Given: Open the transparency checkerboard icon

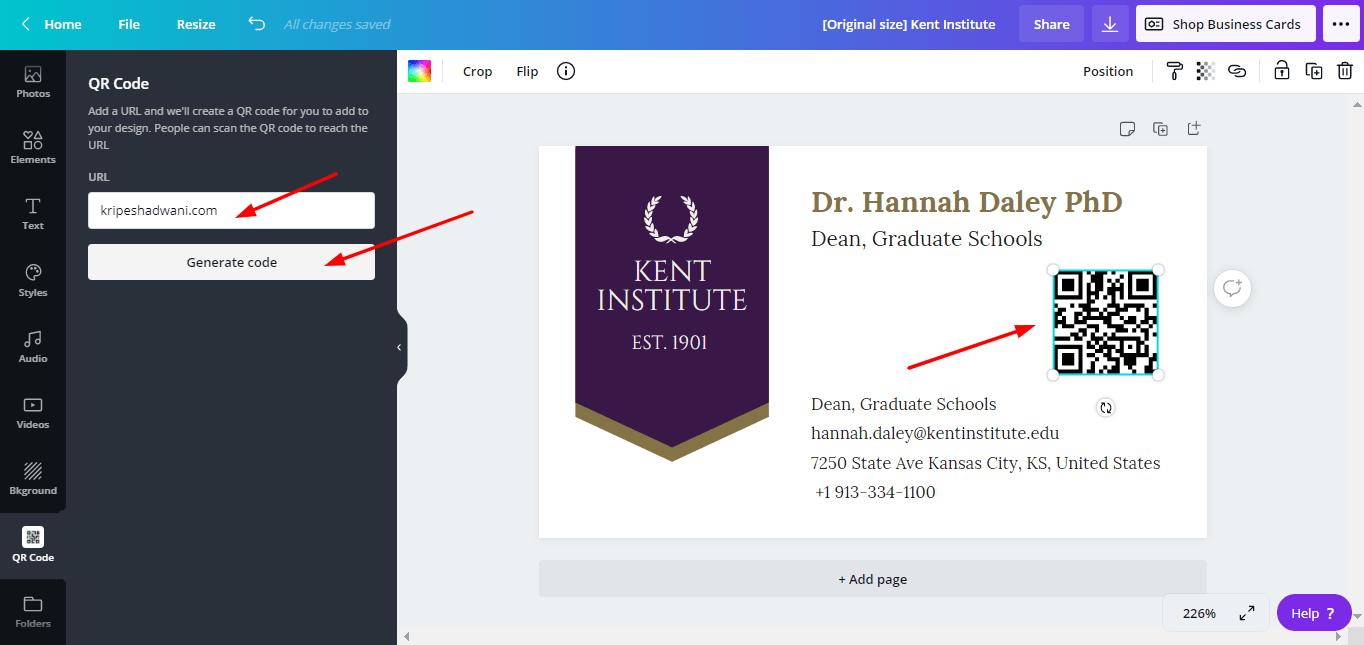Looking at the screenshot, I should tap(1206, 71).
